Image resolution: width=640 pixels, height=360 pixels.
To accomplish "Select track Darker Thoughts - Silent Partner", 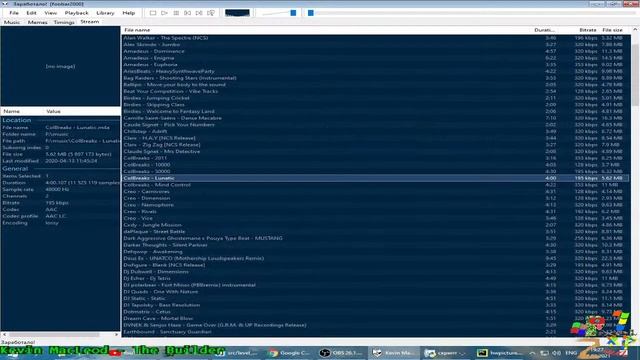I will (376, 245).
